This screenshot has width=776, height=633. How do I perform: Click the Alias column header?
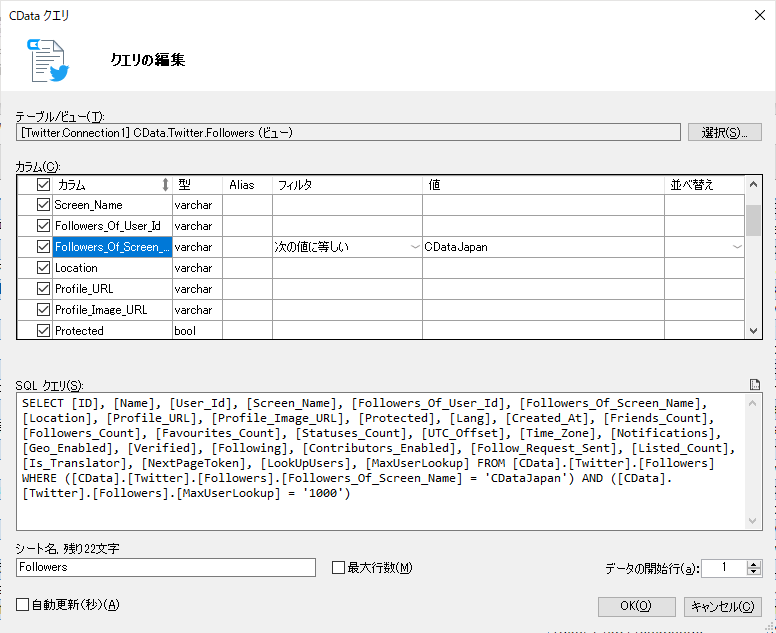coord(247,185)
